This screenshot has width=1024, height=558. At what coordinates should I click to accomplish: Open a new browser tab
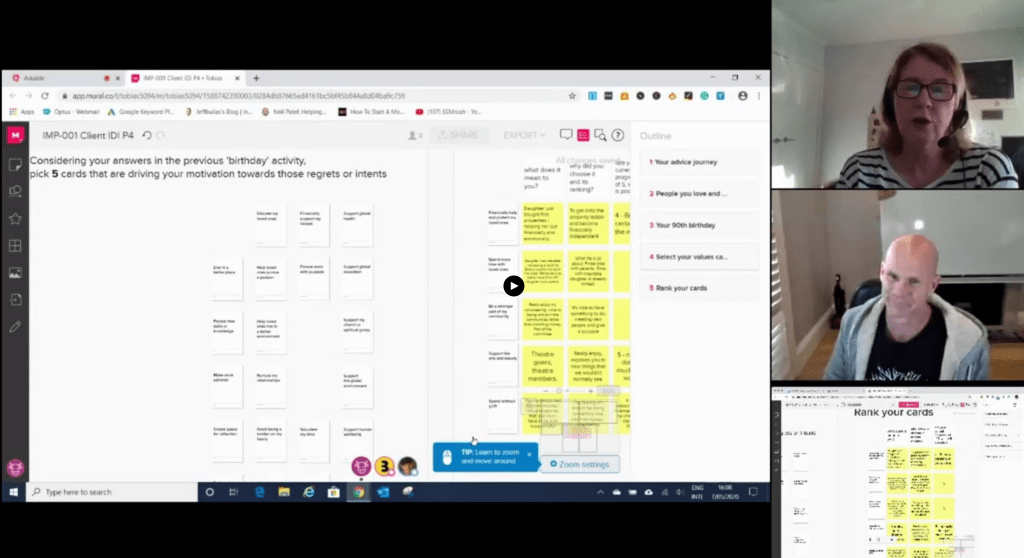tap(256, 78)
